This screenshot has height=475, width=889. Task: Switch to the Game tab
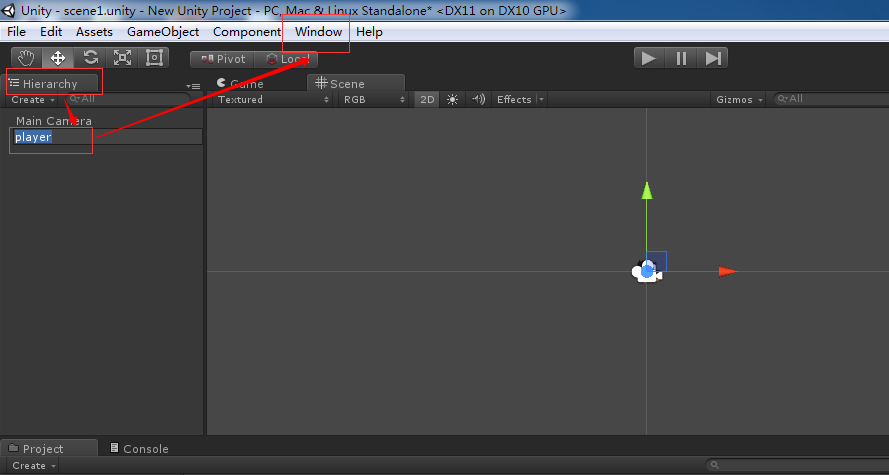pos(240,84)
